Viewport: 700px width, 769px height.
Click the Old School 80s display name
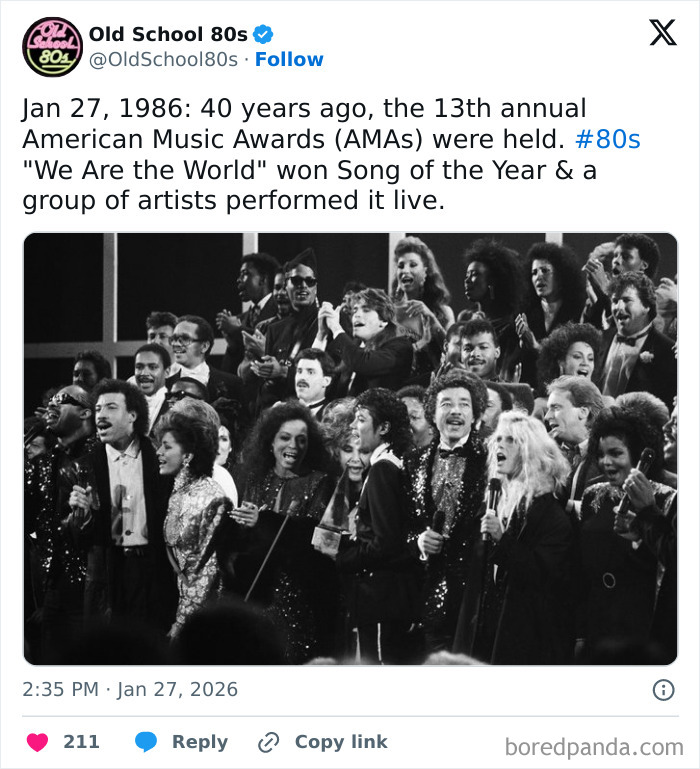point(168,34)
